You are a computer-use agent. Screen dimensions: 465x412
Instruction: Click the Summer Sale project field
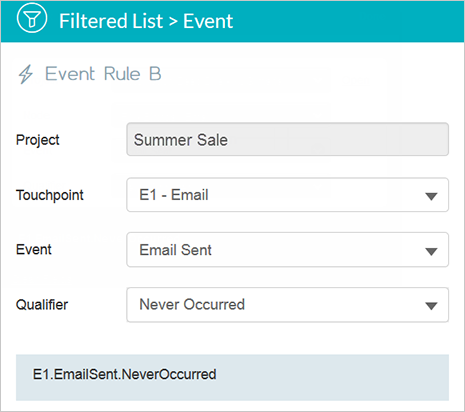tap(287, 139)
